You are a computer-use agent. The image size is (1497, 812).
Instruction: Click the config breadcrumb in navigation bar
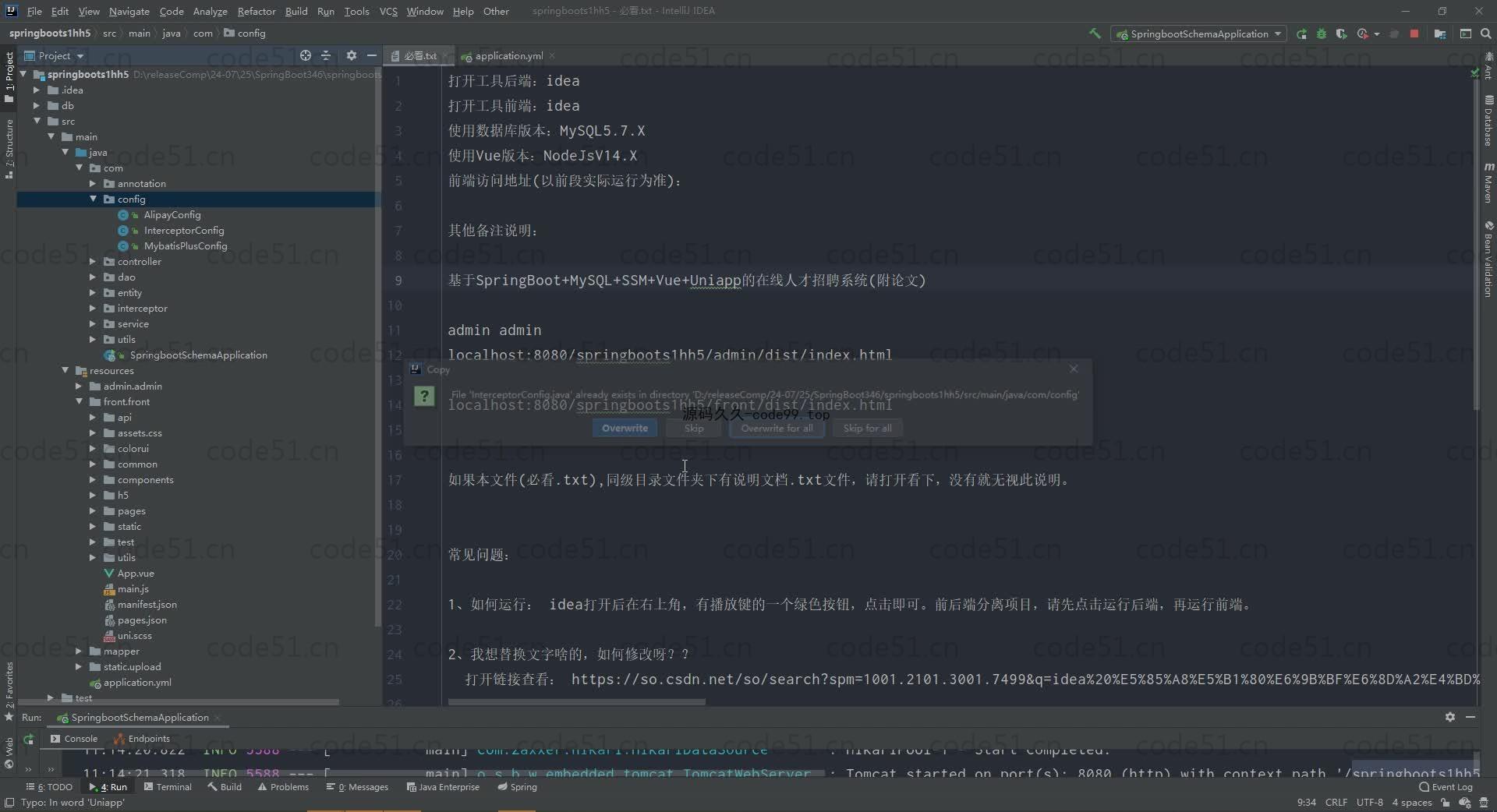(x=245, y=34)
